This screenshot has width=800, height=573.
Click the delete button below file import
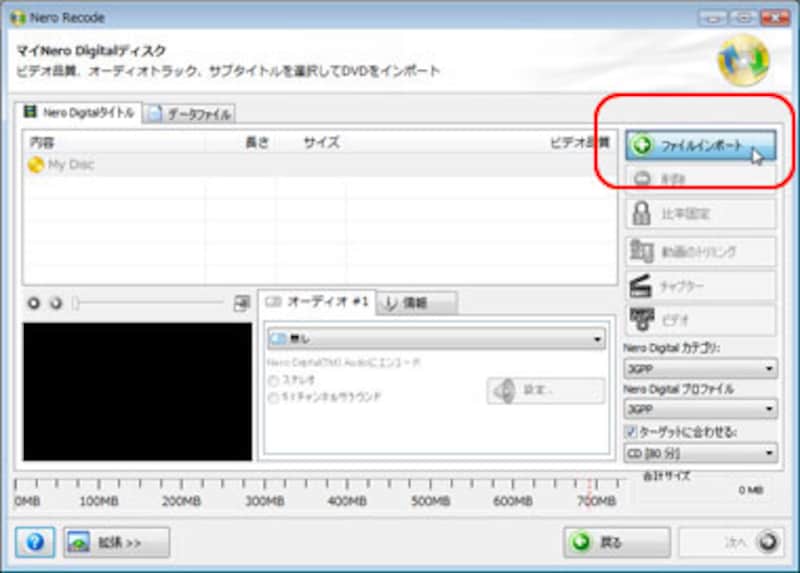pyautogui.click(x=701, y=179)
